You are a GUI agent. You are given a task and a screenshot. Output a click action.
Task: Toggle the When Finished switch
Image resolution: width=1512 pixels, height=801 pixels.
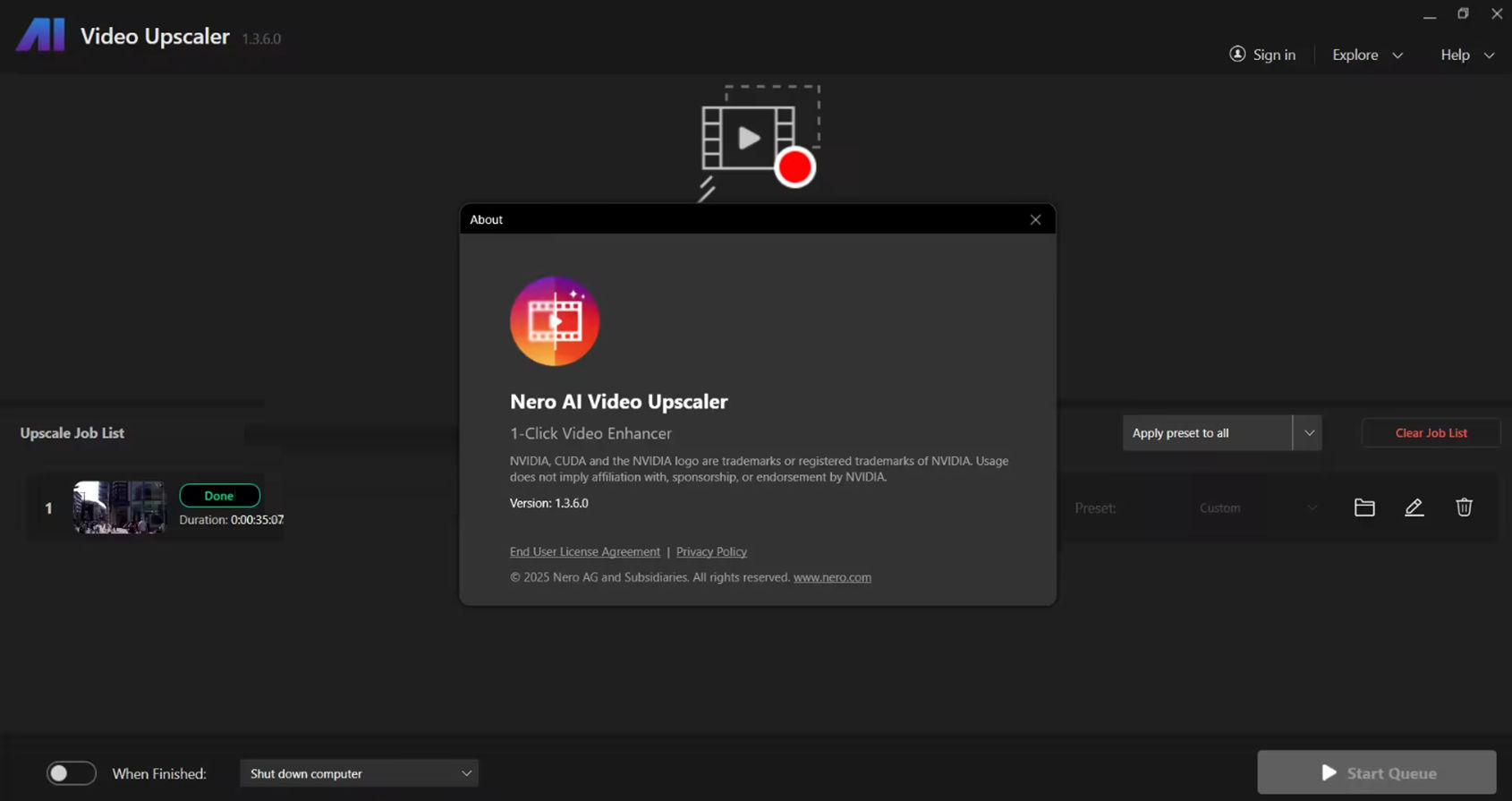[72, 773]
